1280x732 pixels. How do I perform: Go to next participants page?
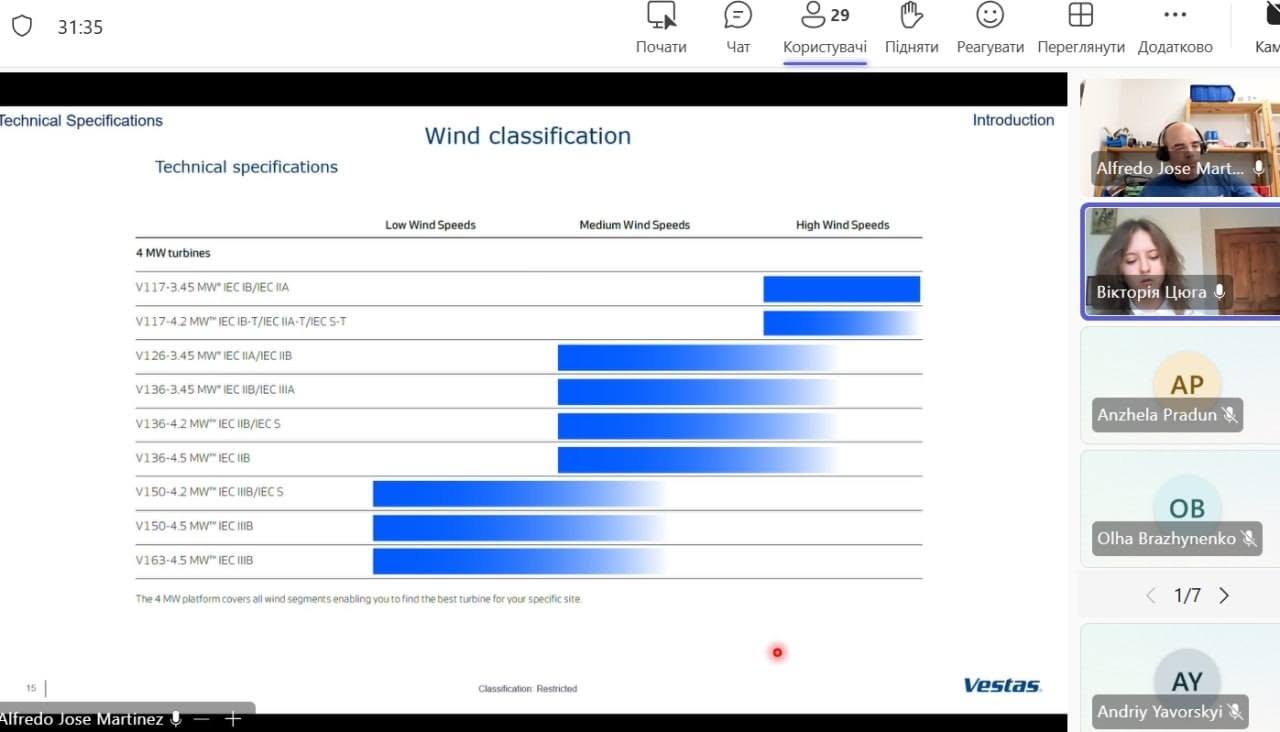pyautogui.click(x=1224, y=596)
